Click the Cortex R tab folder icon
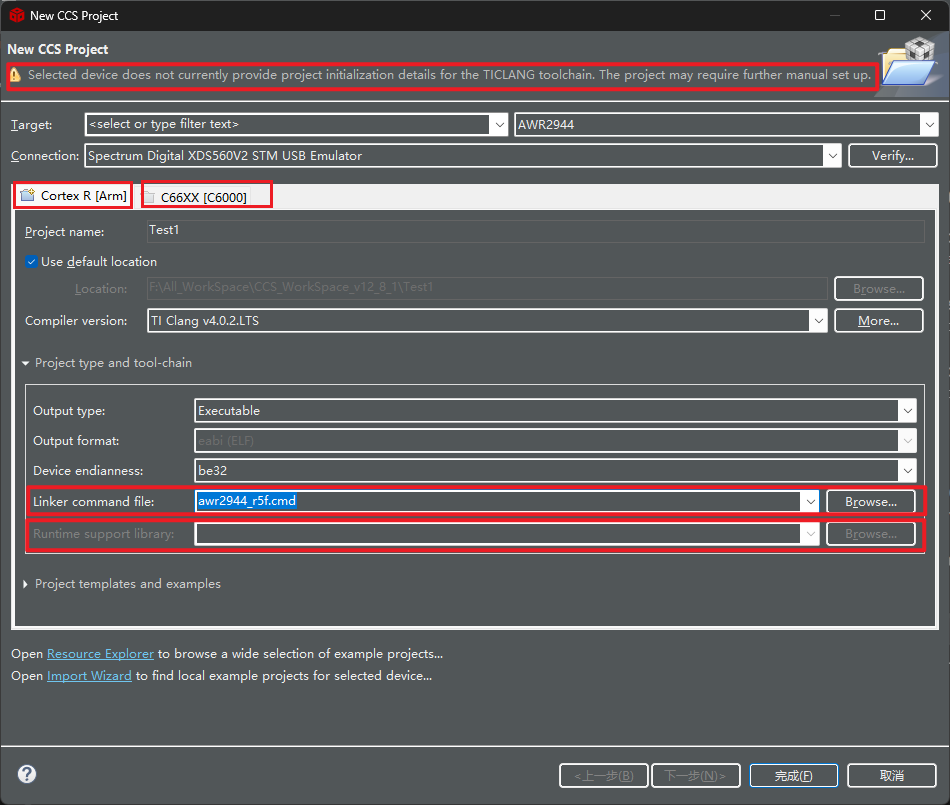Image resolution: width=950 pixels, height=805 pixels. click(x=28, y=195)
